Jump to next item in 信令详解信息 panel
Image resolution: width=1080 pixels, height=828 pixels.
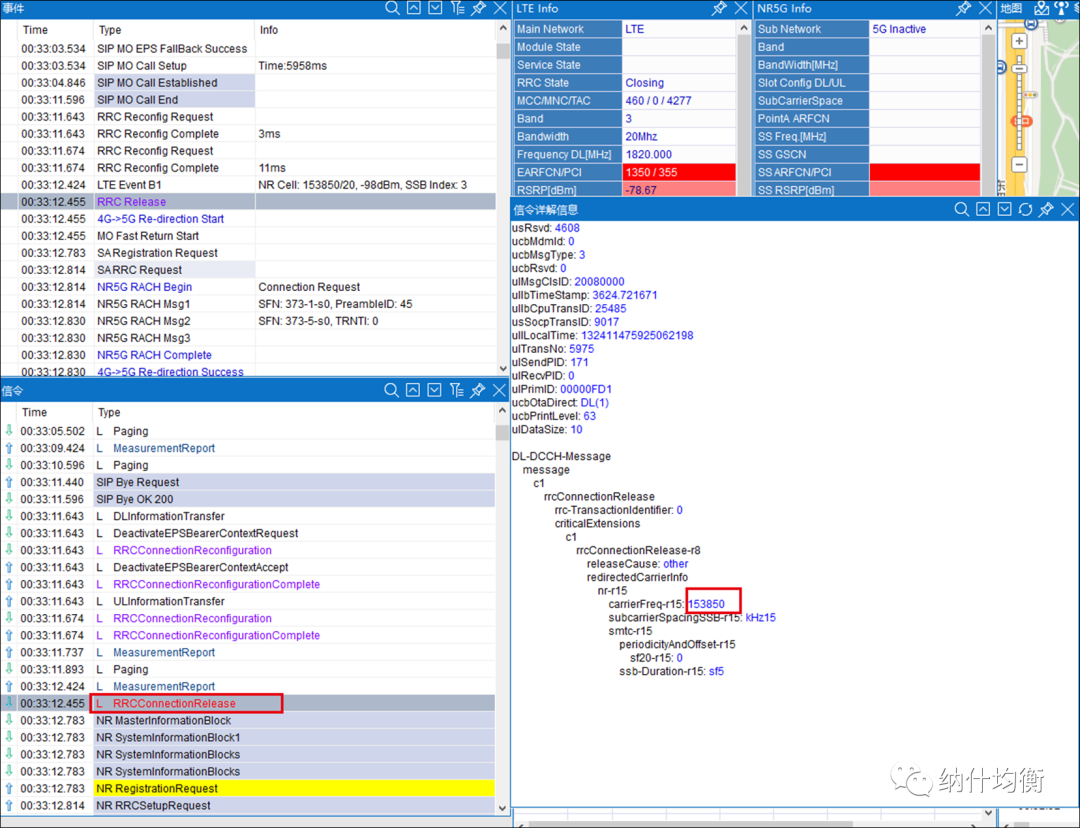(x=1004, y=209)
